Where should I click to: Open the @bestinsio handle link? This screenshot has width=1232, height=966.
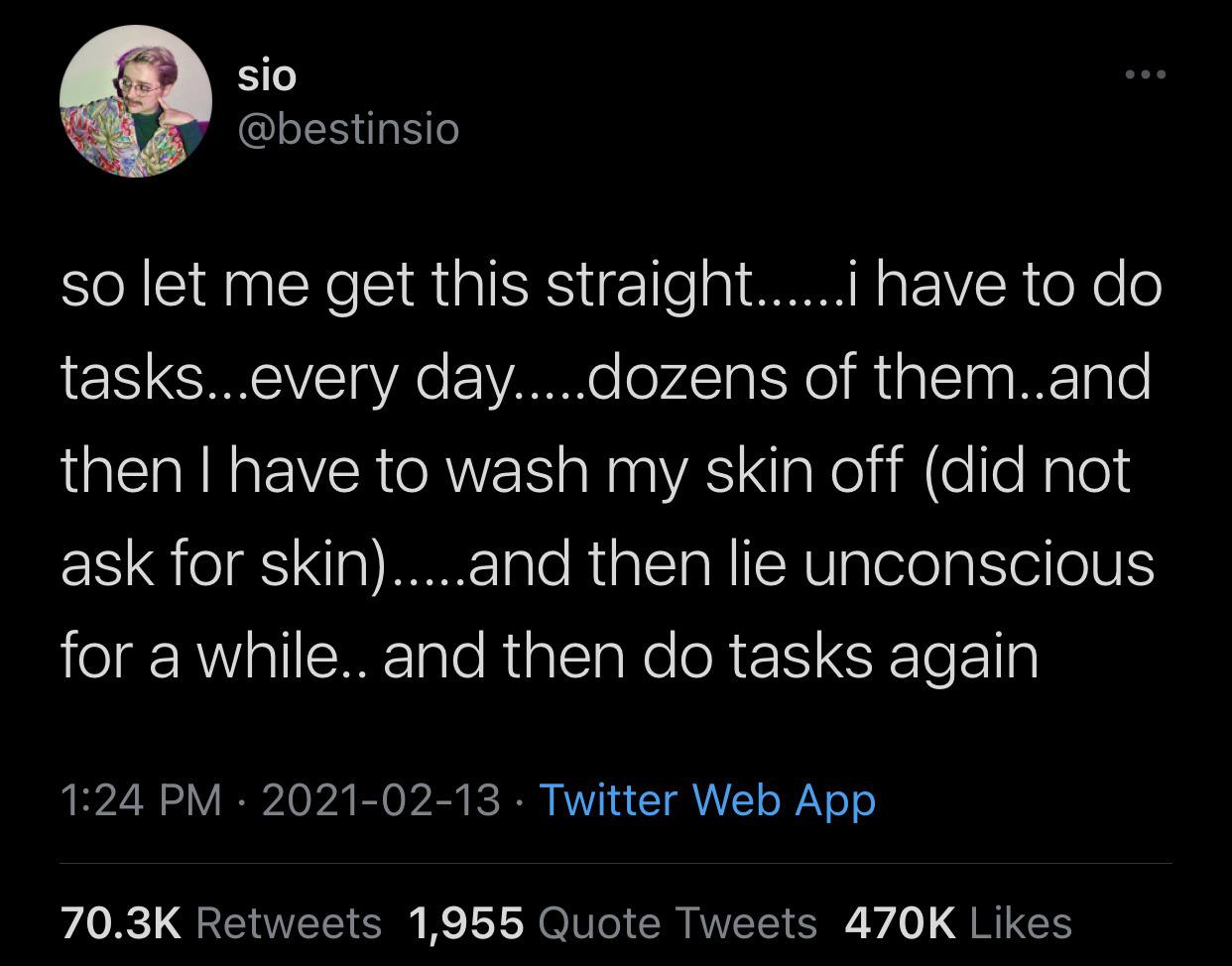point(348,128)
